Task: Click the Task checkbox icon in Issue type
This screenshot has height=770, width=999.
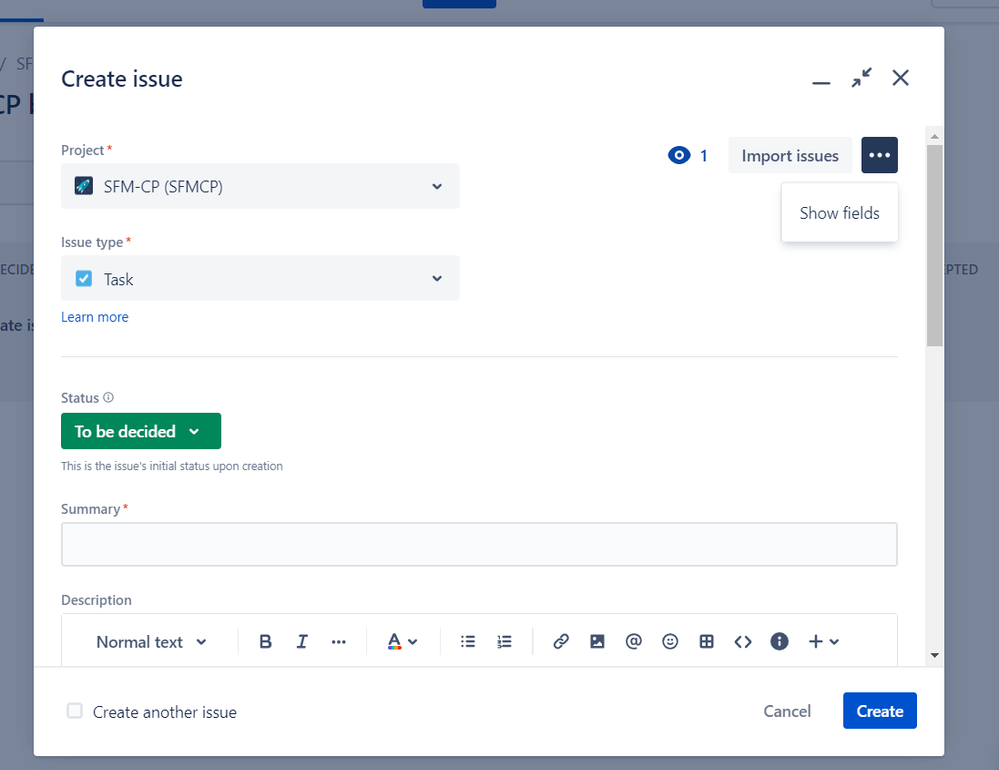Action: pyautogui.click(x=83, y=278)
